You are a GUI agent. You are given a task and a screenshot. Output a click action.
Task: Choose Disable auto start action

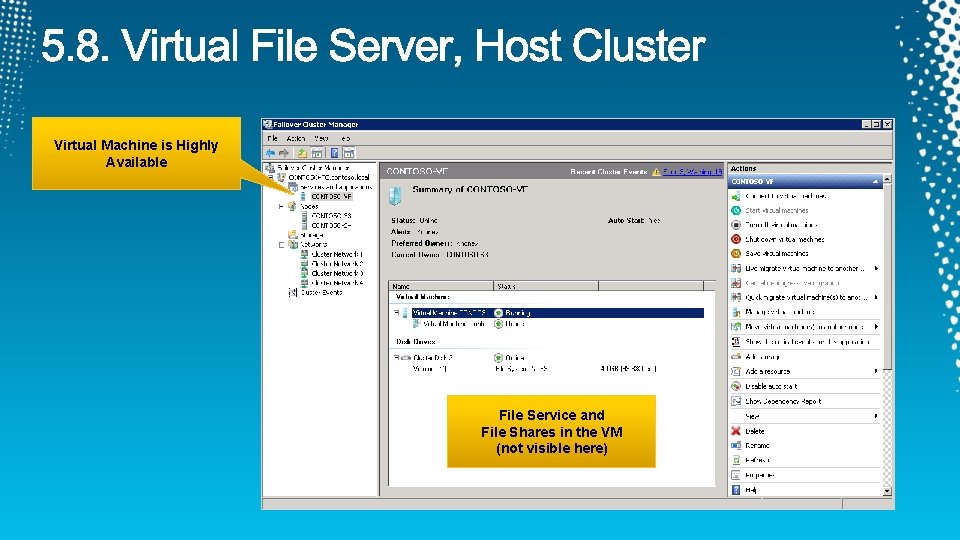click(x=771, y=386)
